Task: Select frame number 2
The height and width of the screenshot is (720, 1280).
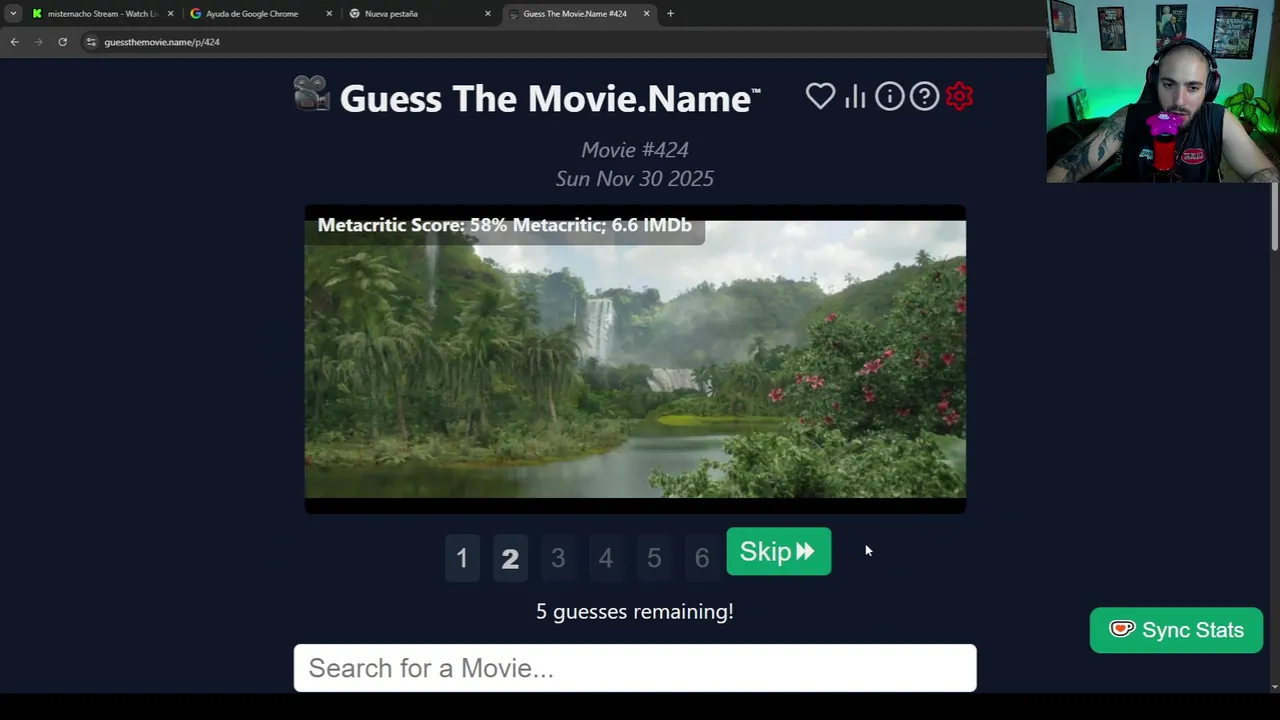Action: pyautogui.click(x=510, y=558)
